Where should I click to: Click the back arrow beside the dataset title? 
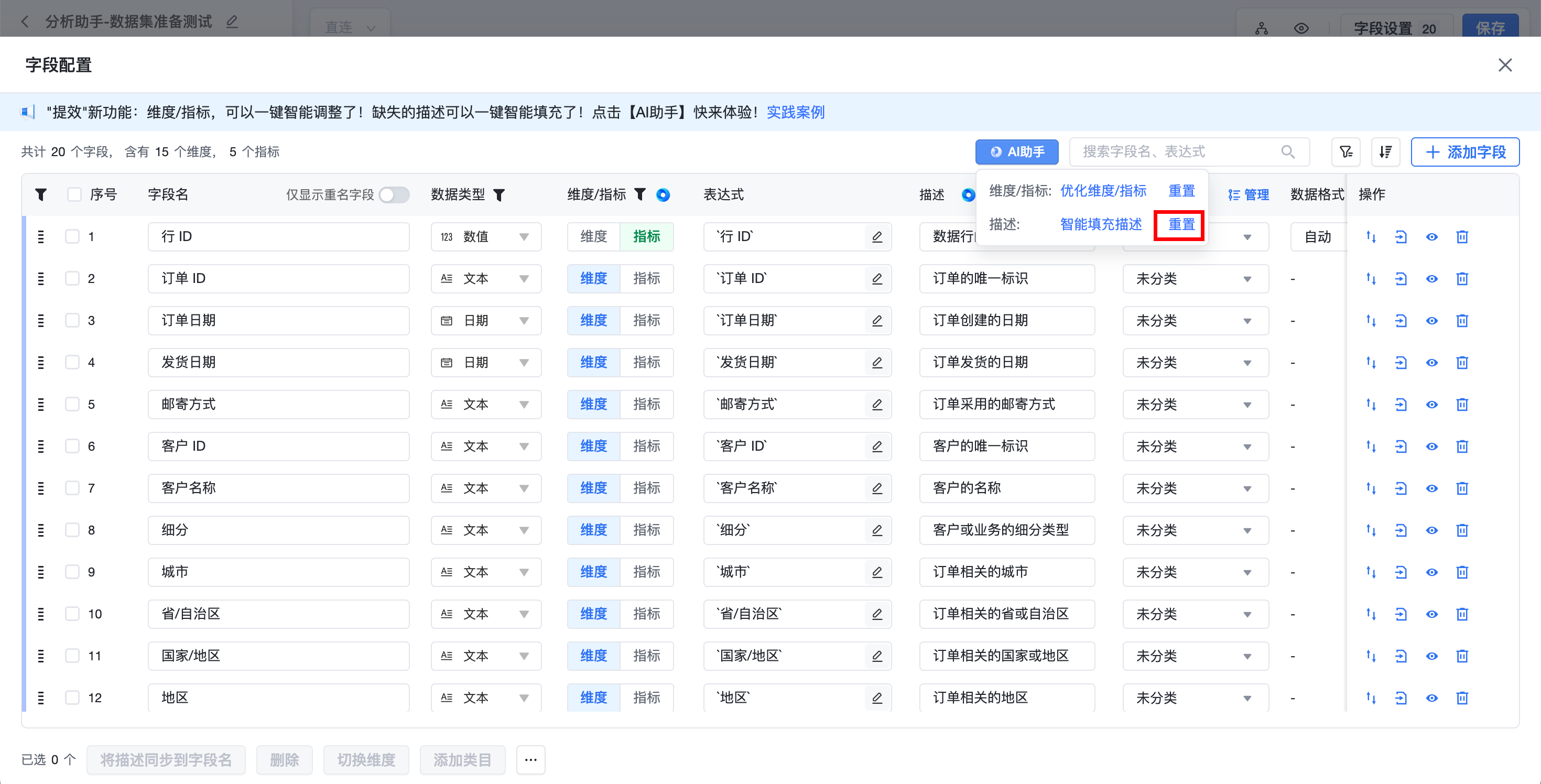coord(25,22)
